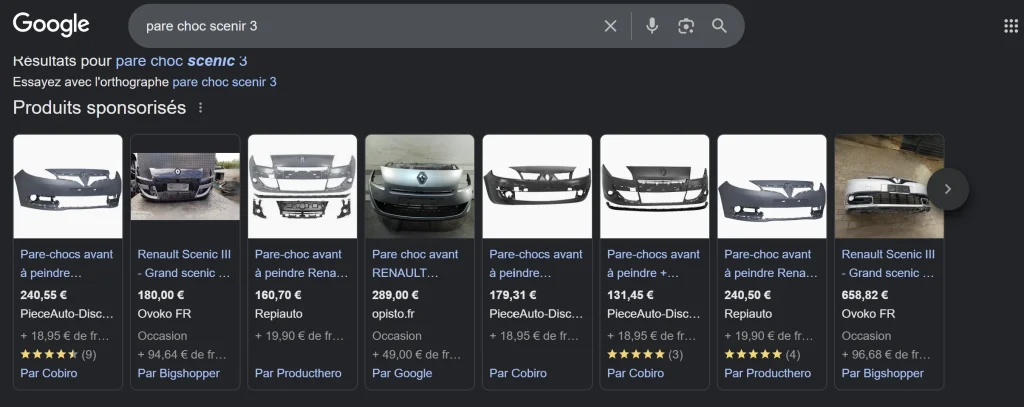Start voice search with microphone icon
This screenshot has height=407, width=1024.
pyautogui.click(x=652, y=26)
